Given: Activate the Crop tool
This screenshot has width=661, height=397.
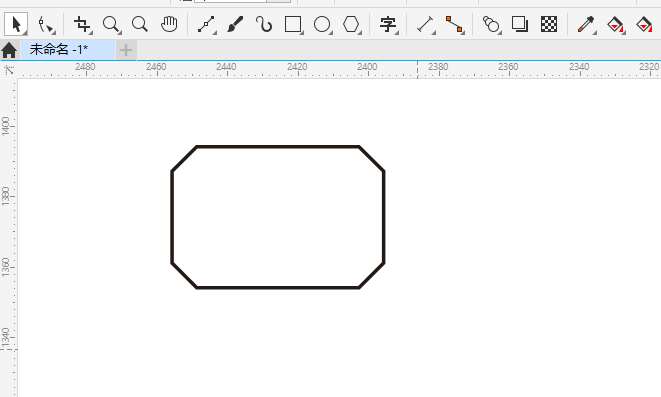Looking at the screenshot, I should (x=82, y=24).
